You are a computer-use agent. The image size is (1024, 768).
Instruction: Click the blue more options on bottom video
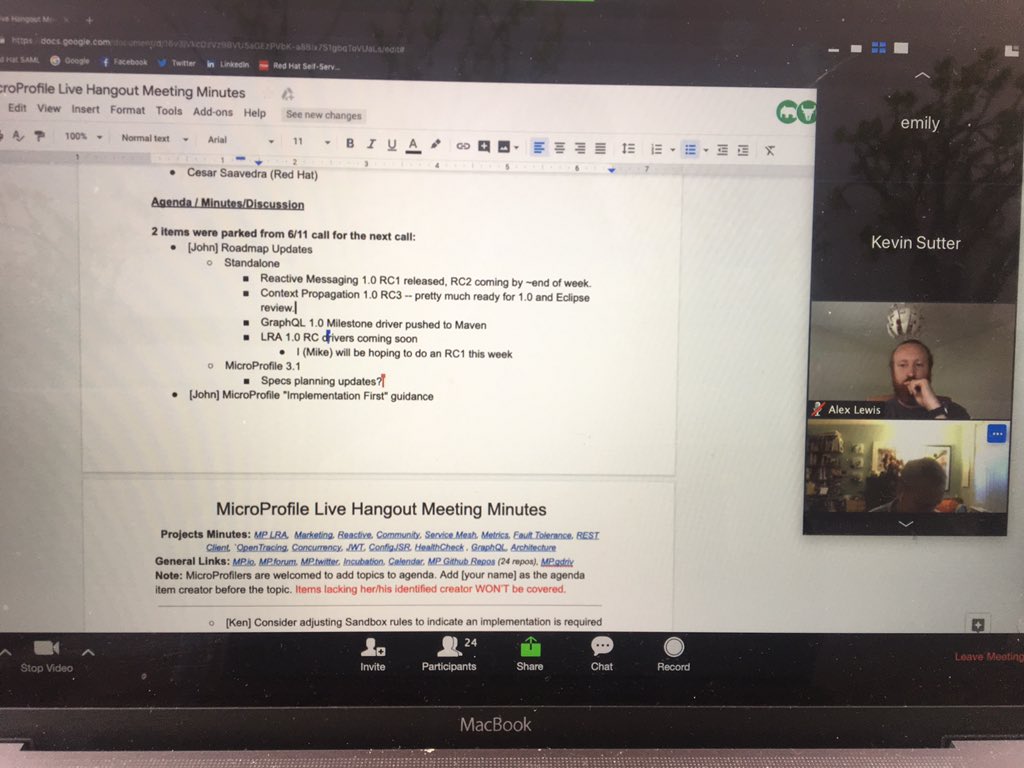[x=997, y=434]
